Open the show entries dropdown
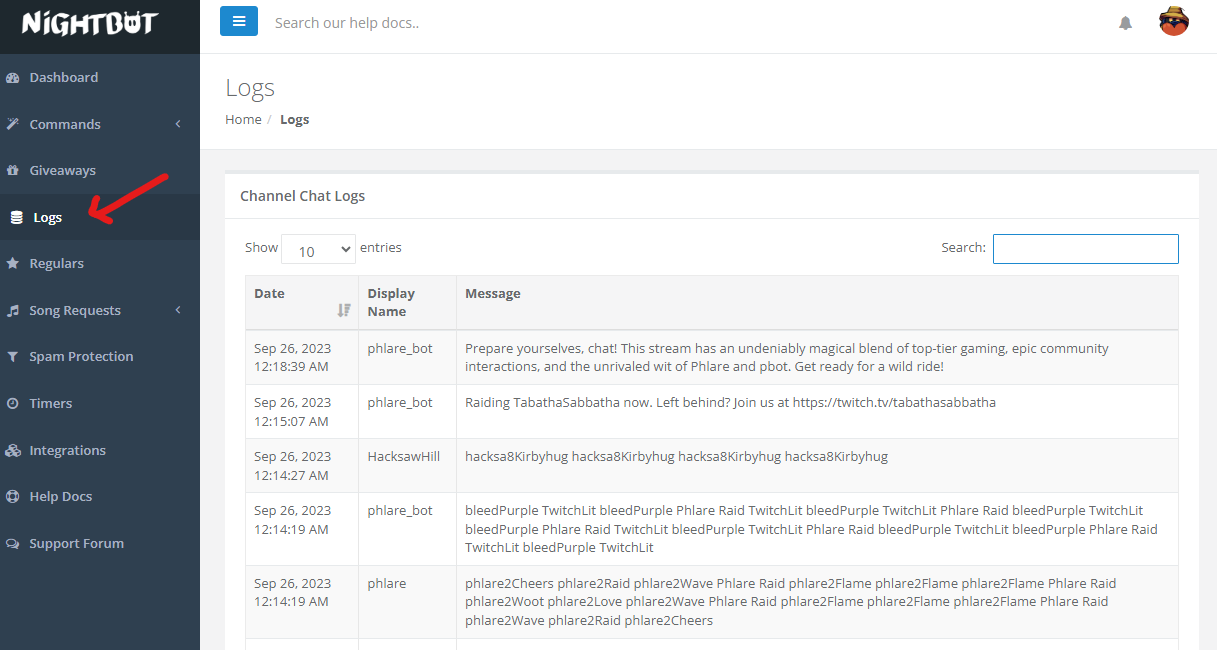This screenshot has width=1217, height=650. point(318,249)
